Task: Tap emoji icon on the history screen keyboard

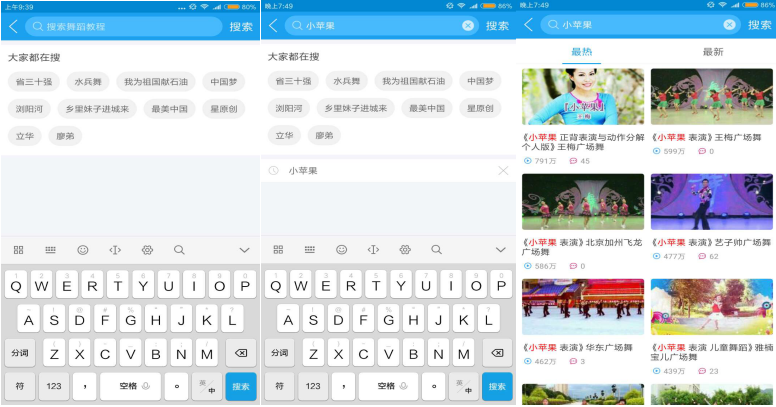Action: click(341, 250)
